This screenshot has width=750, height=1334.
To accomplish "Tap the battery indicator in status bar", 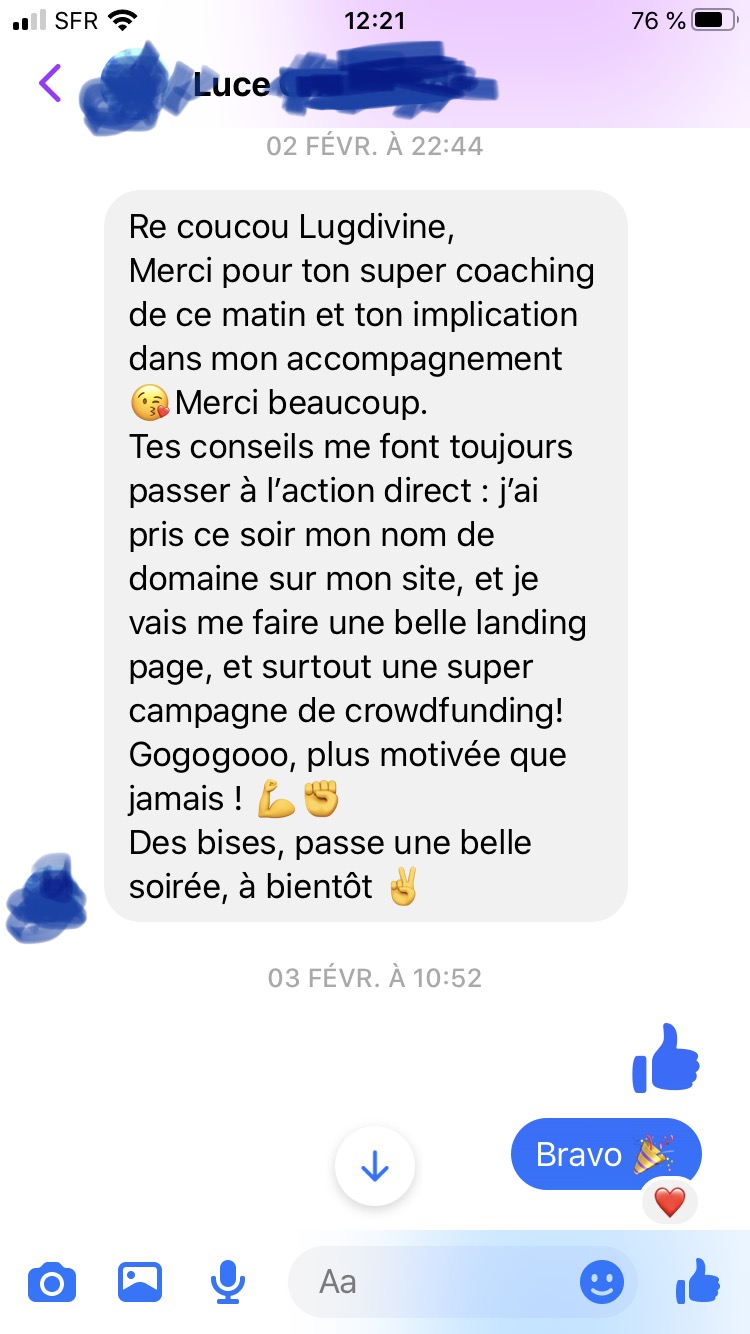I will (x=714, y=20).
